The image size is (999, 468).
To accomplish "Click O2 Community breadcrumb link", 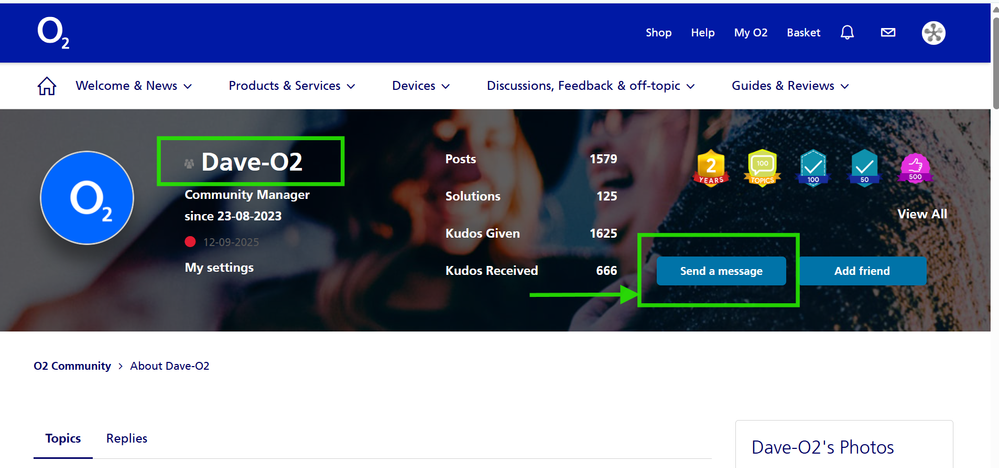I will 72,366.
